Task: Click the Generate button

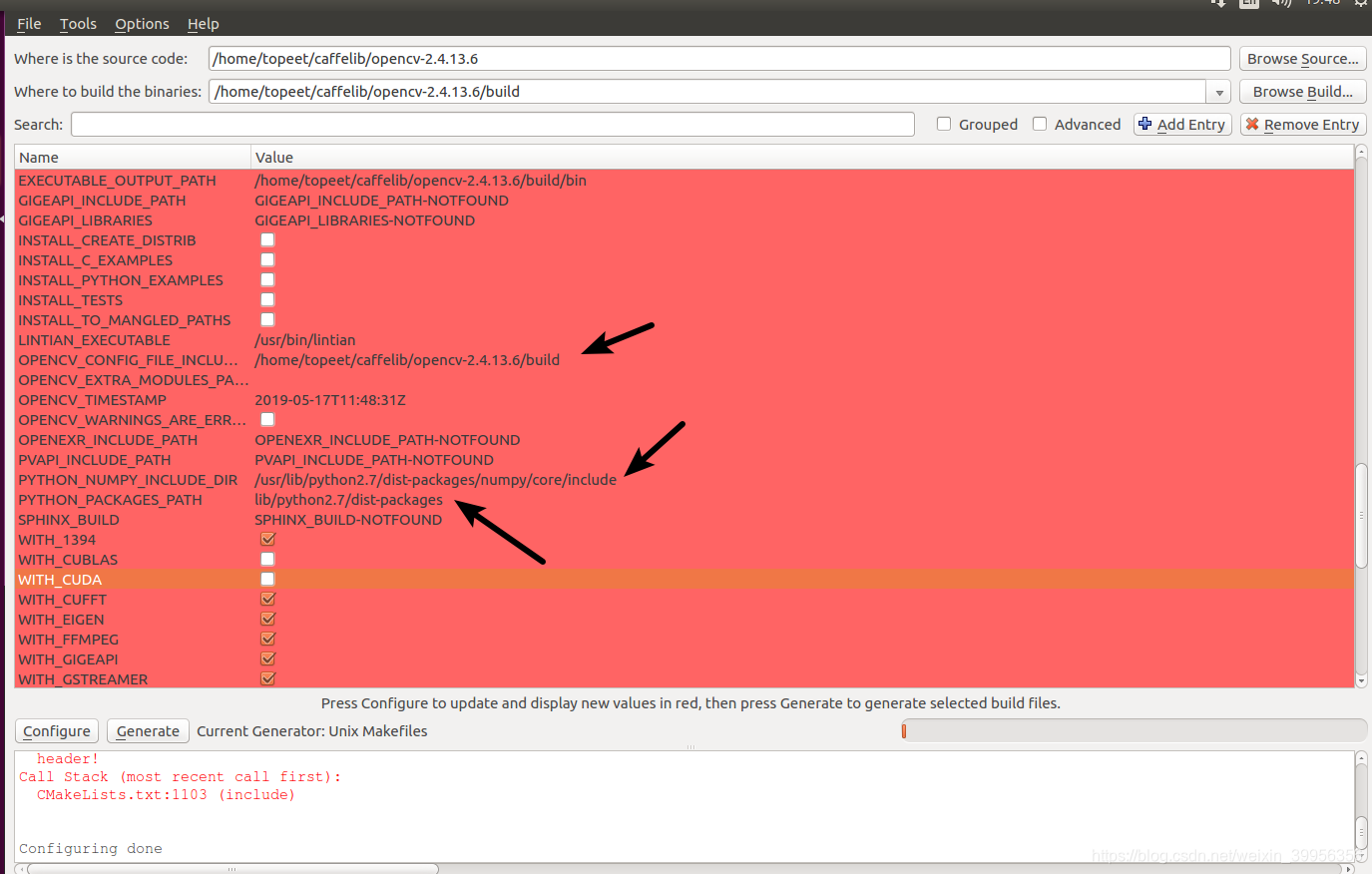Action: click(x=148, y=731)
